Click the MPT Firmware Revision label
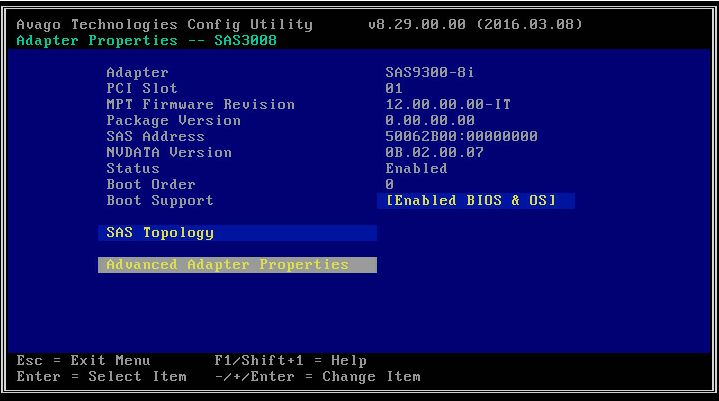 point(200,104)
